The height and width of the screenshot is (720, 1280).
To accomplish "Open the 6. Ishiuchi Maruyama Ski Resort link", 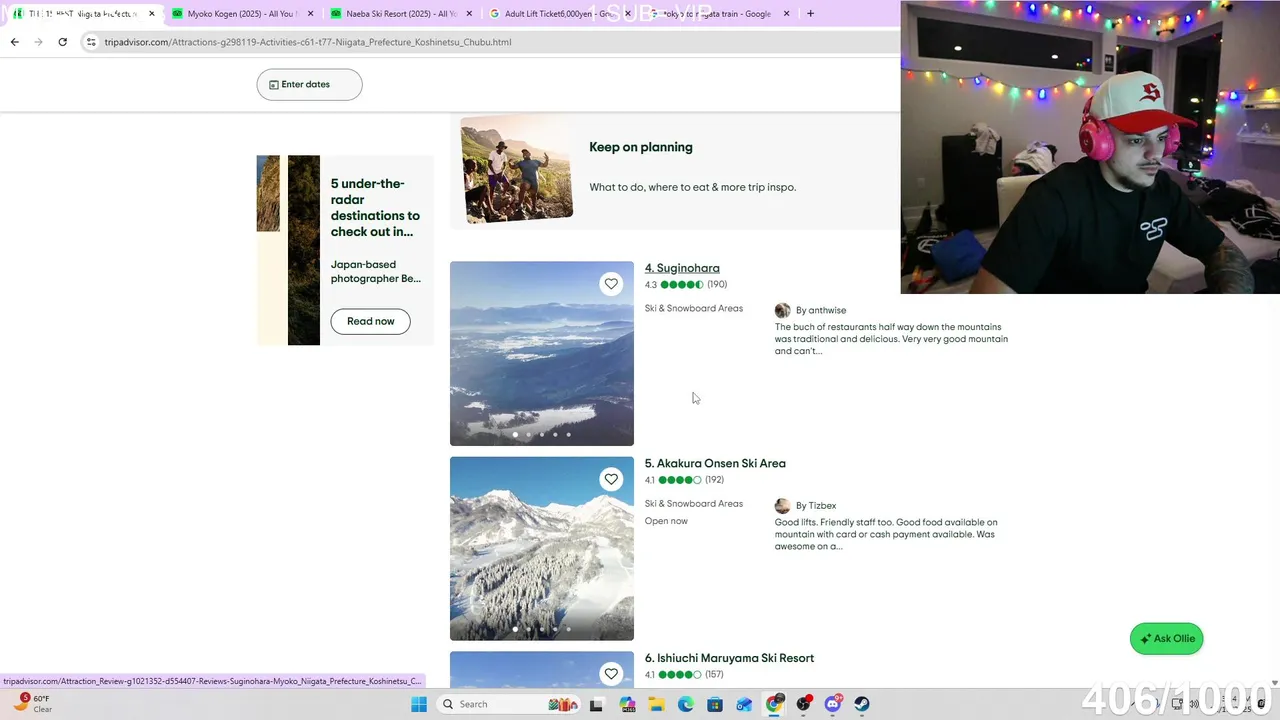I will pos(729,658).
